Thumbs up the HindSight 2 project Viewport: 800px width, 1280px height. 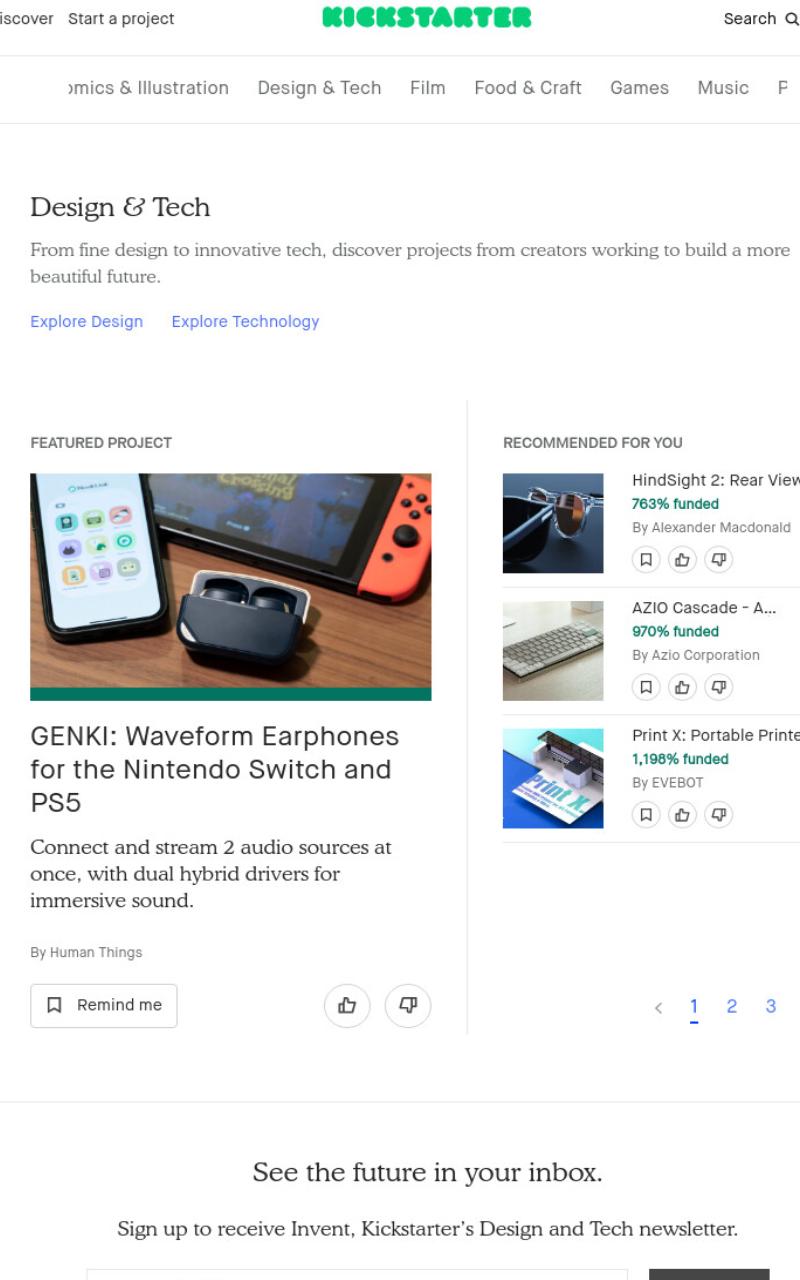pos(682,560)
